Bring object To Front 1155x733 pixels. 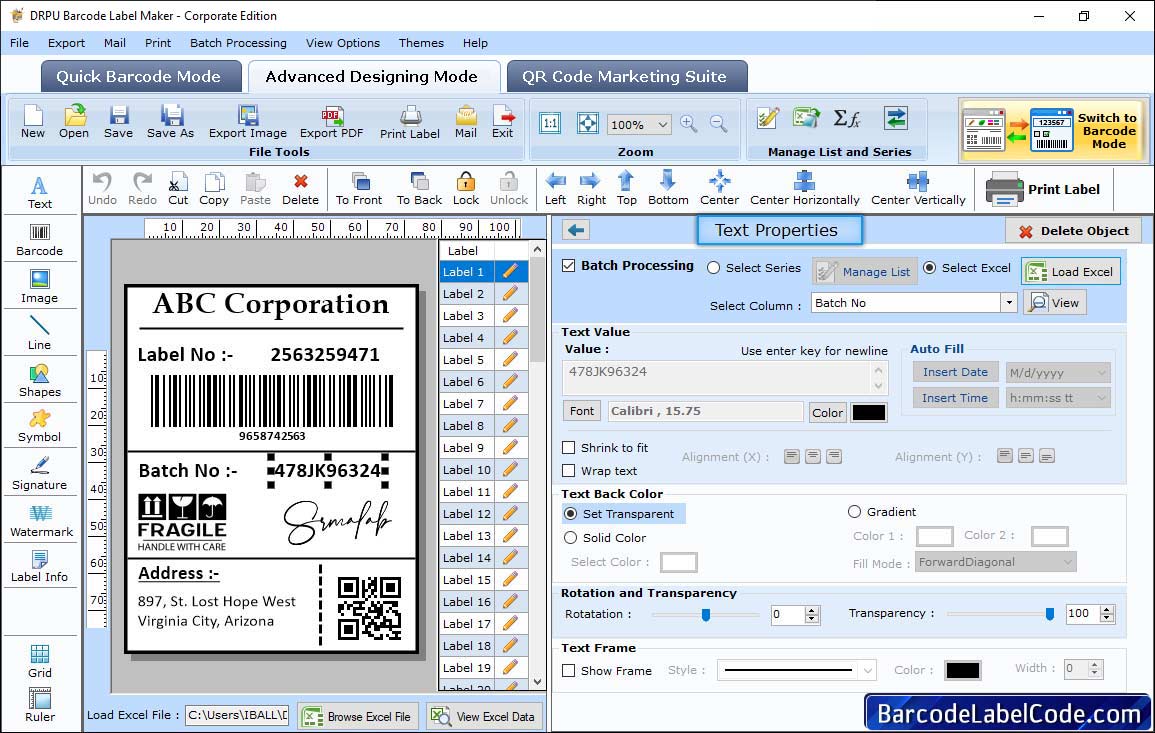tap(359, 189)
